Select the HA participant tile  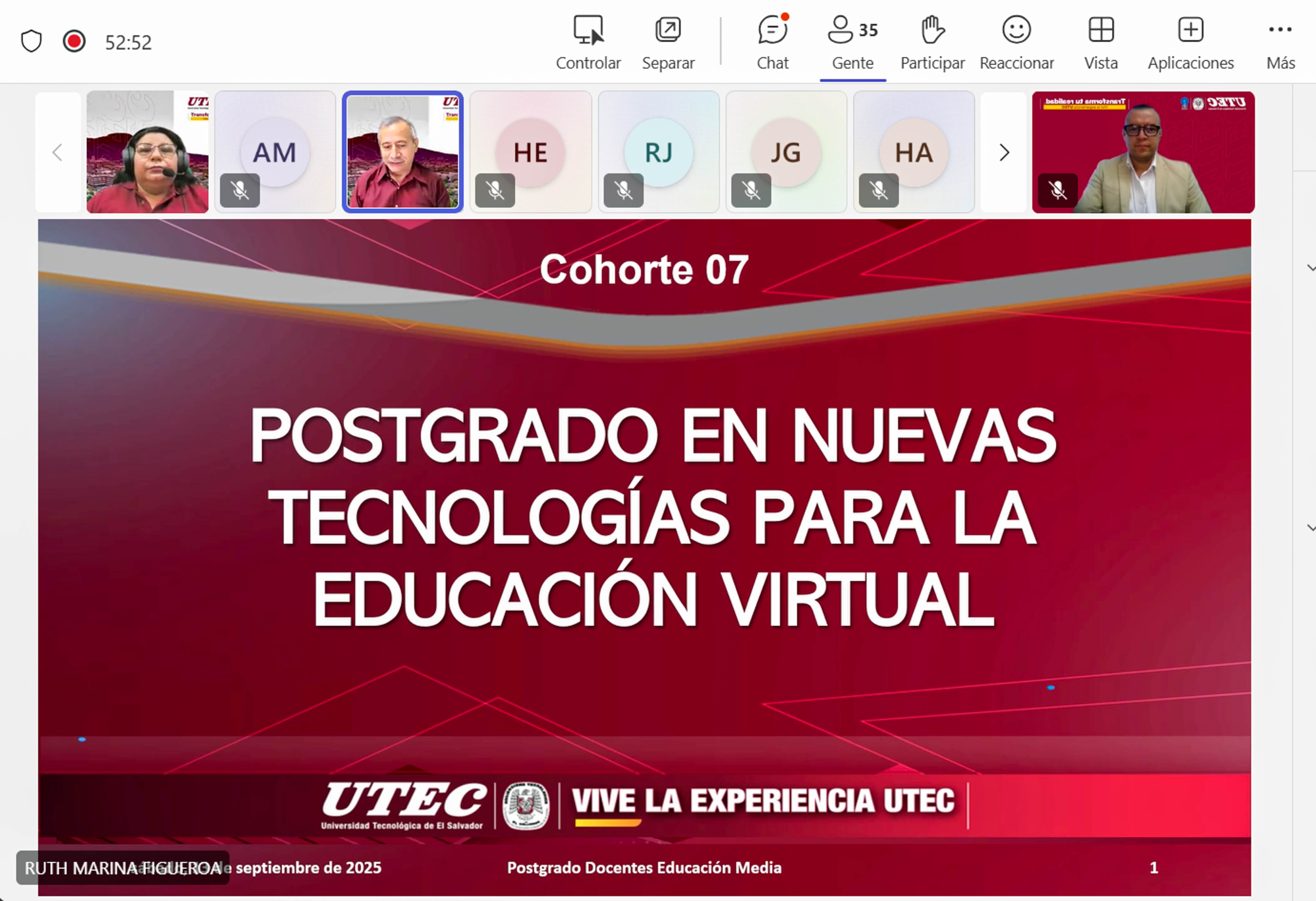pyautogui.click(x=914, y=152)
